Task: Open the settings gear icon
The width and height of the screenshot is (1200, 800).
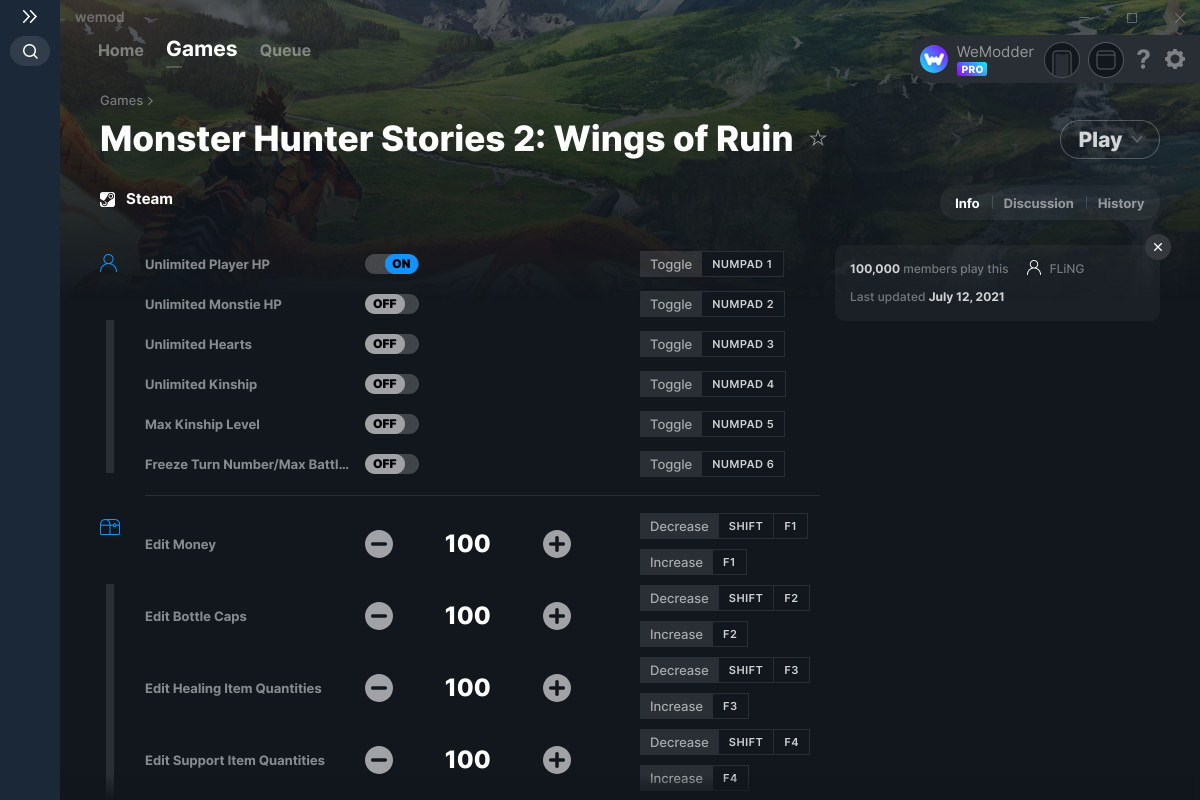Action: [x=1175, y=60]
